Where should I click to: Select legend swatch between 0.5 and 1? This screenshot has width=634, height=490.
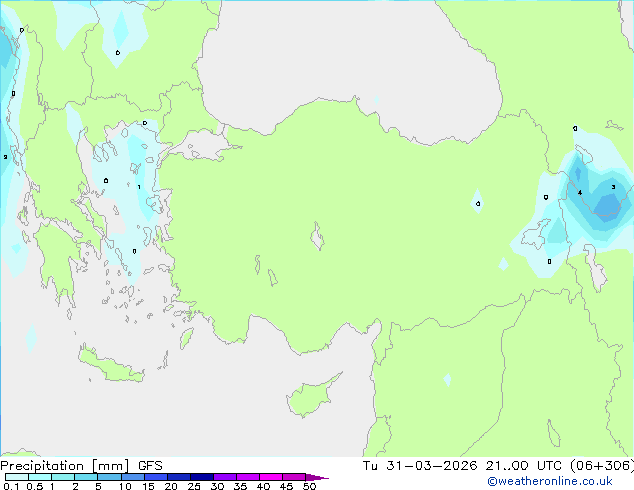tap(40, 477)
